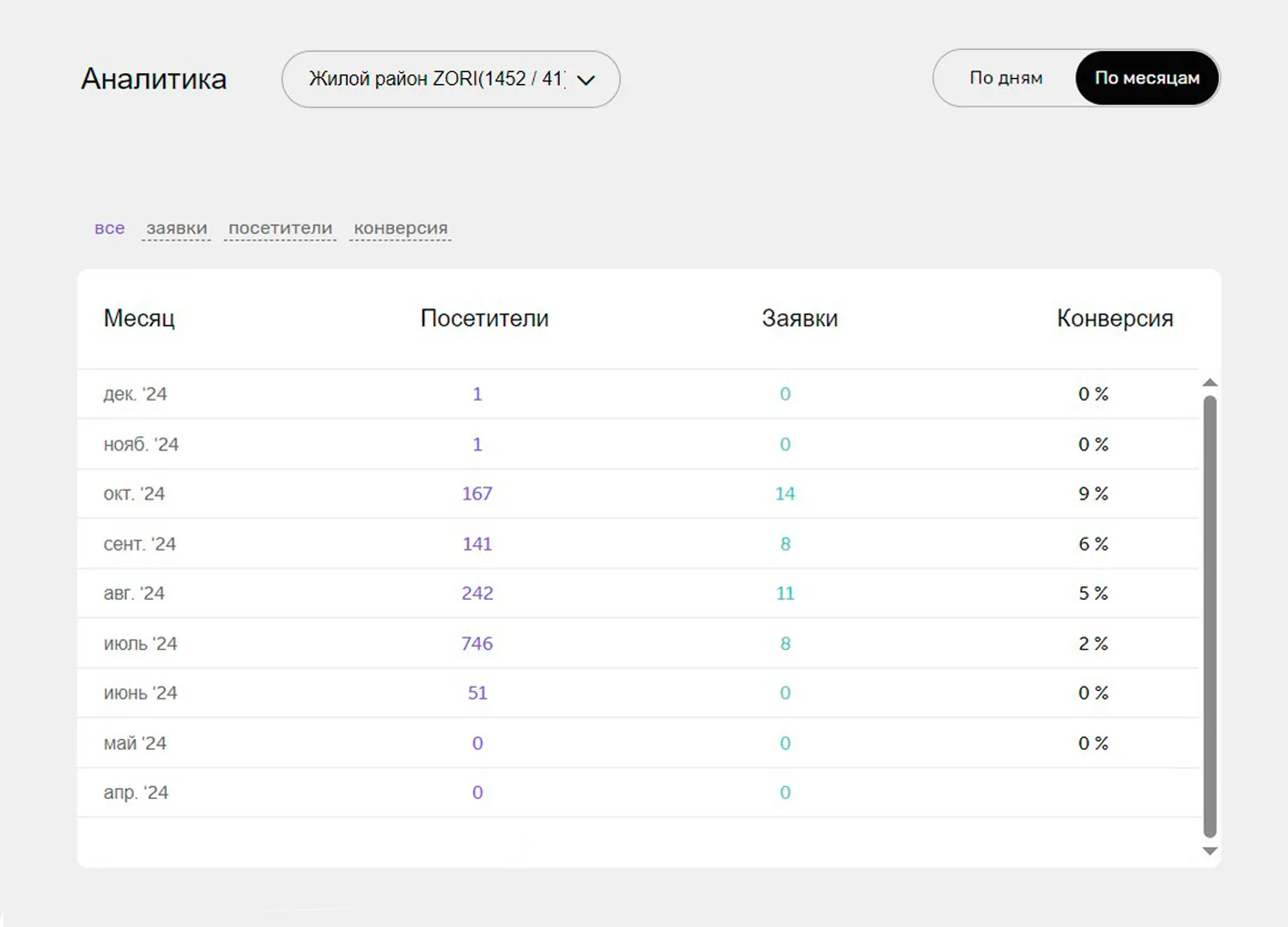Open visitors count 746 for июль '24
This screenshot has width=1288, height=927.
point(477,644)
